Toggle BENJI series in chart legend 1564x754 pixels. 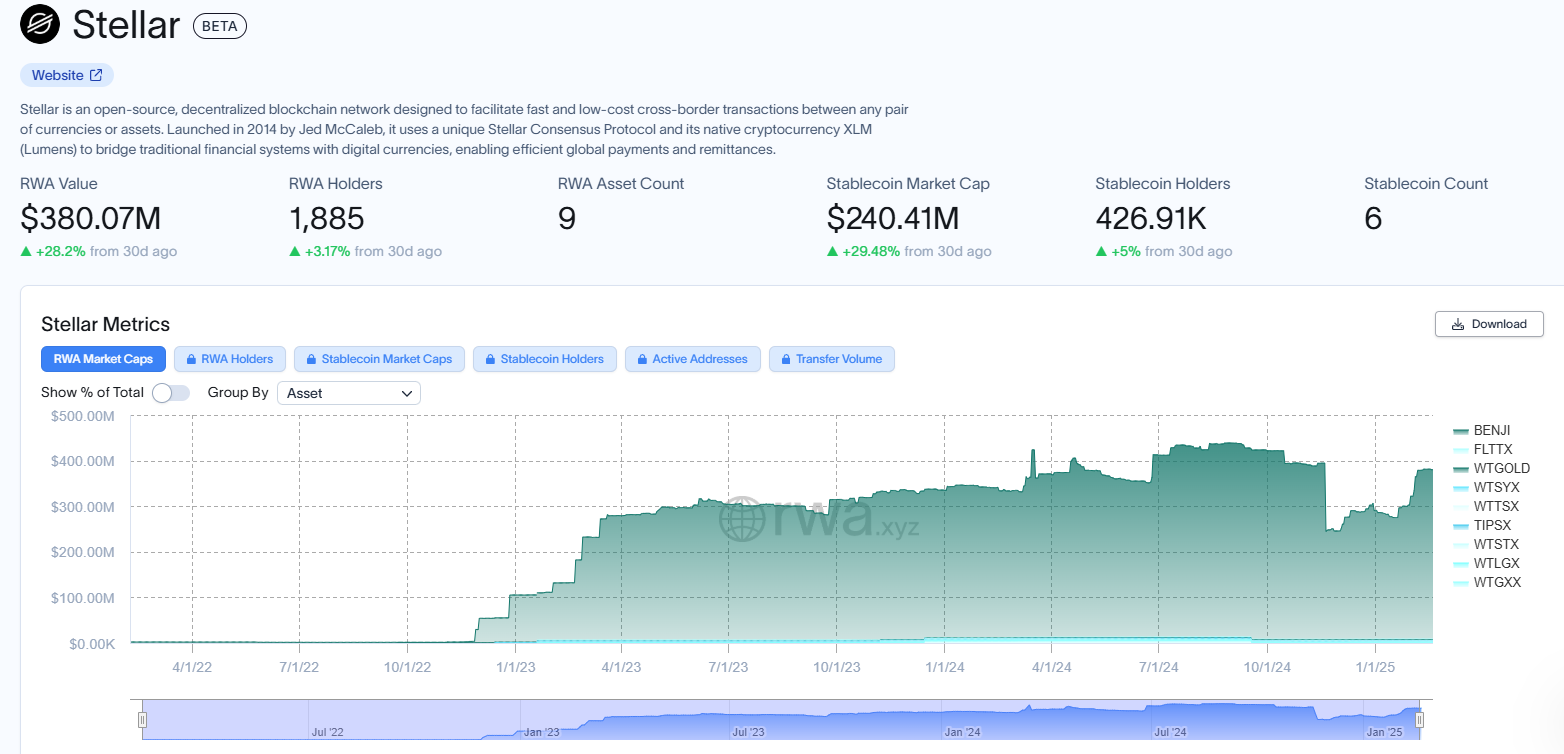pos(1481,430)
